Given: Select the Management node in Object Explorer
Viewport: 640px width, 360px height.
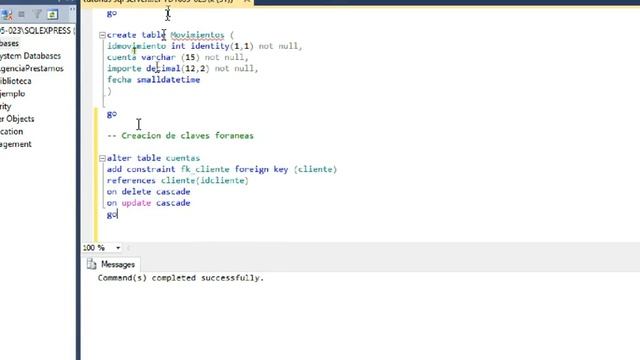Looking at the screenshot, I should pos(16,144).
